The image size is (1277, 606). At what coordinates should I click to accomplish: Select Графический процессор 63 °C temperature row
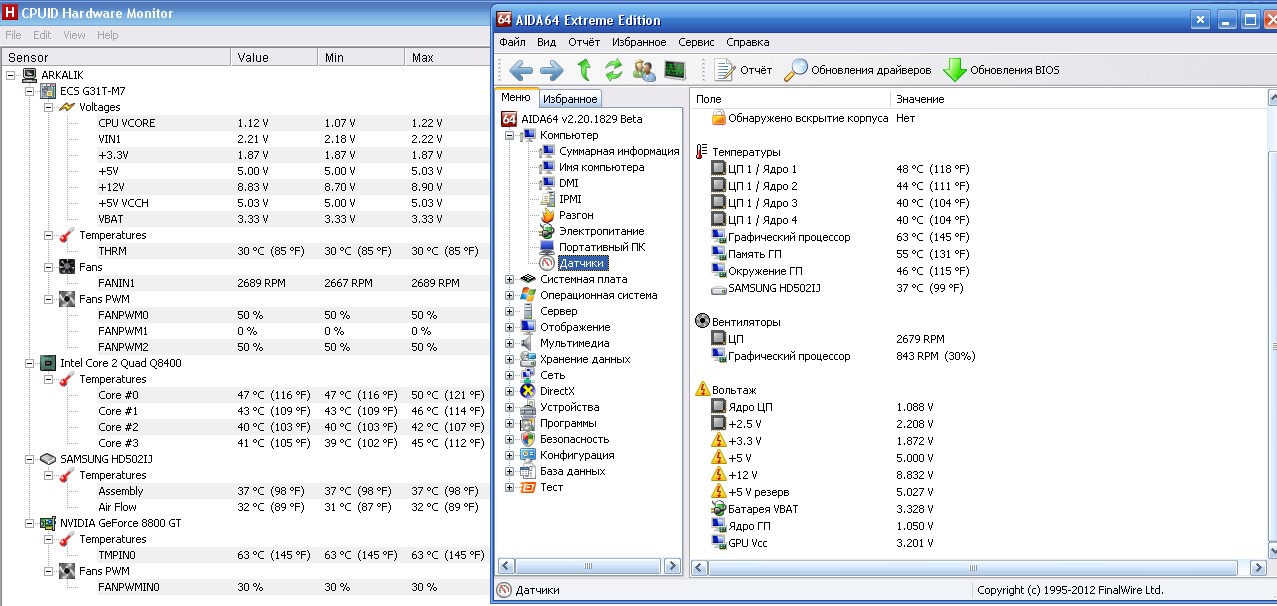click(980, 238)
